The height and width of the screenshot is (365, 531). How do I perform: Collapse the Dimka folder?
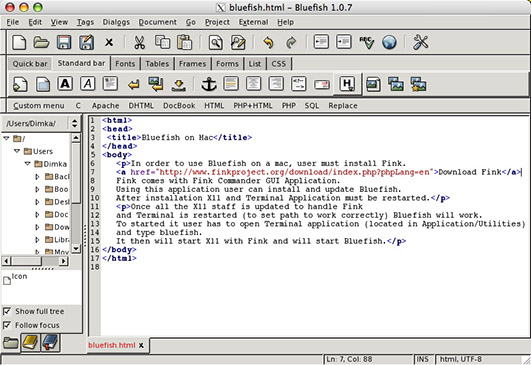point(28,164)
